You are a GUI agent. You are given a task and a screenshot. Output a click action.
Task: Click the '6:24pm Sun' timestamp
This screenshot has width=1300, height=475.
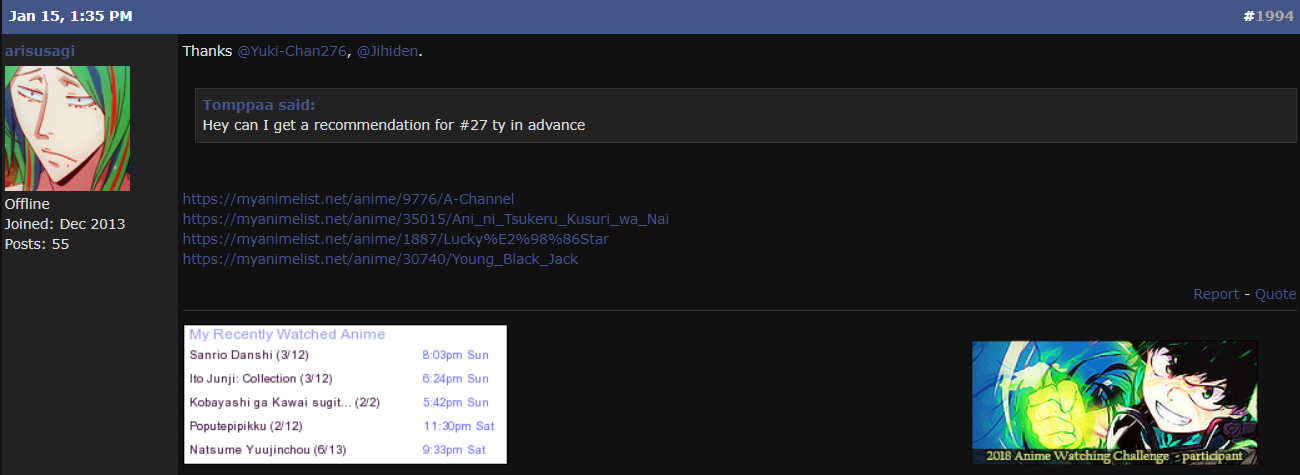(456, 379)
